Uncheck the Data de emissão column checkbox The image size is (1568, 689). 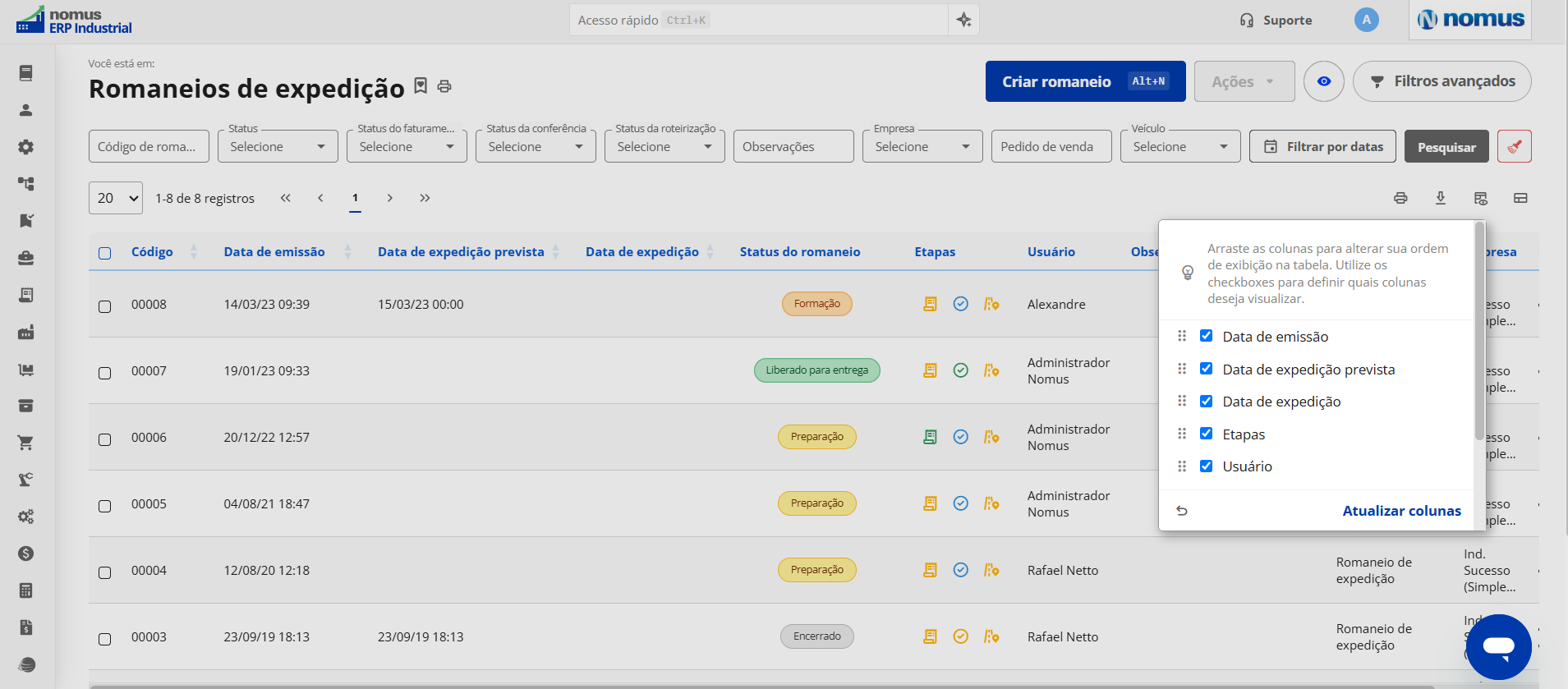[x=1207, y=336]
